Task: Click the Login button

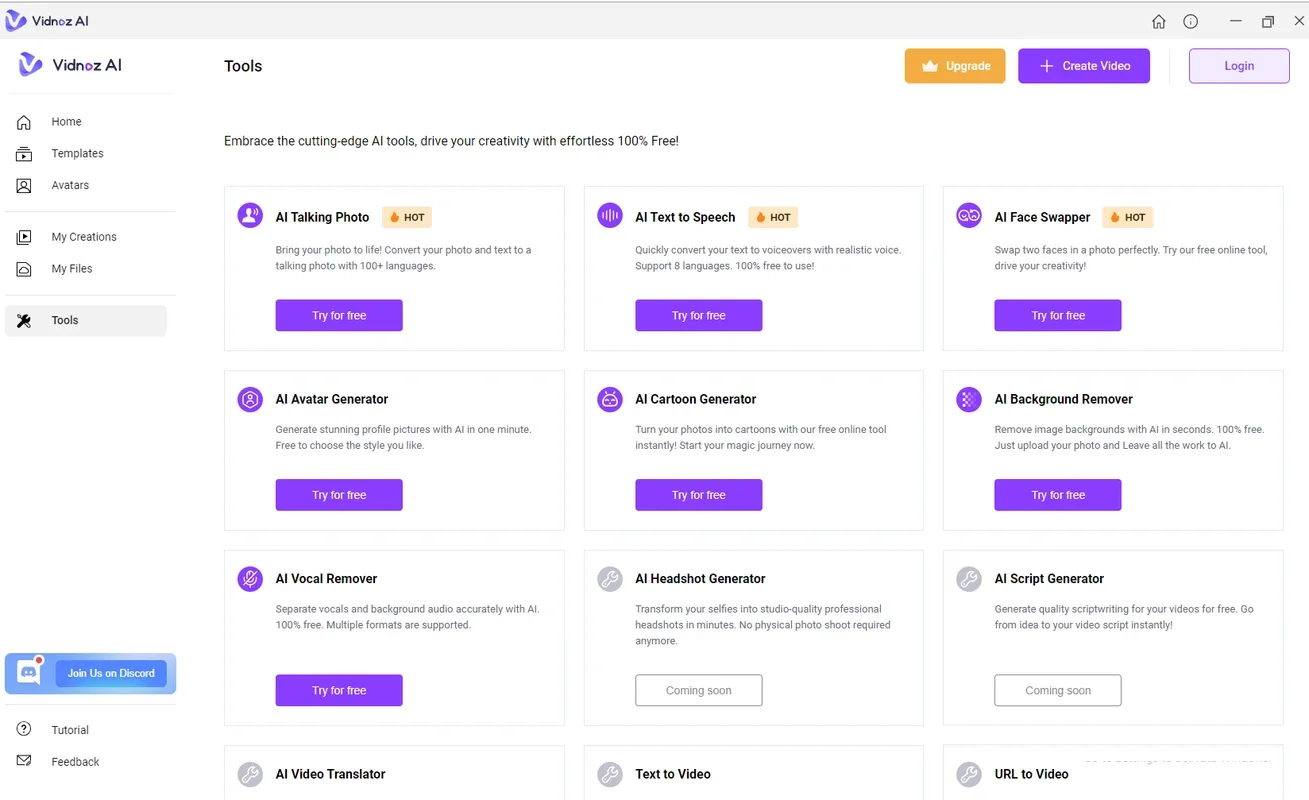Action: (1239, 66)
